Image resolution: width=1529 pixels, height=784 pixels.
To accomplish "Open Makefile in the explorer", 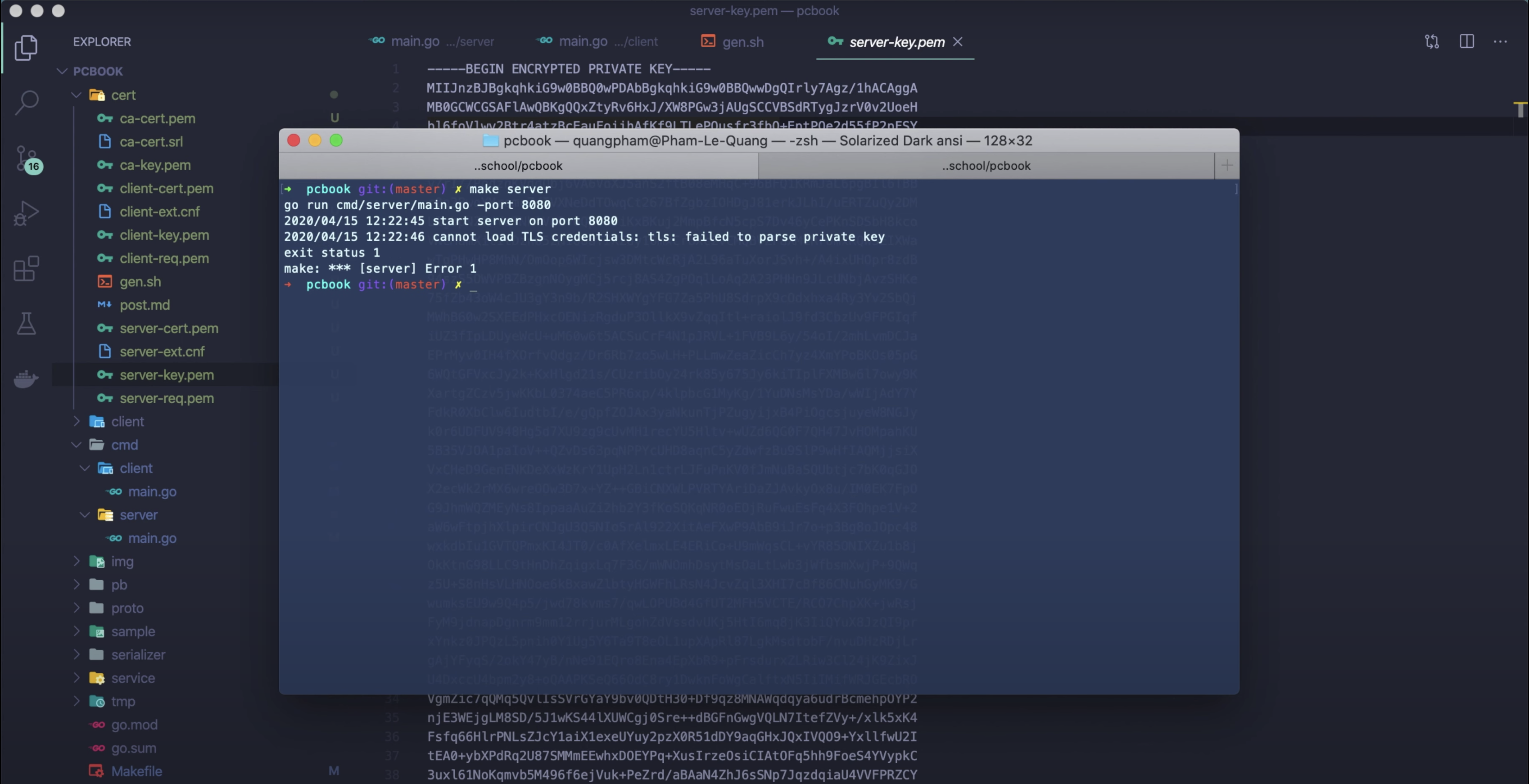I will click(136, 771).
